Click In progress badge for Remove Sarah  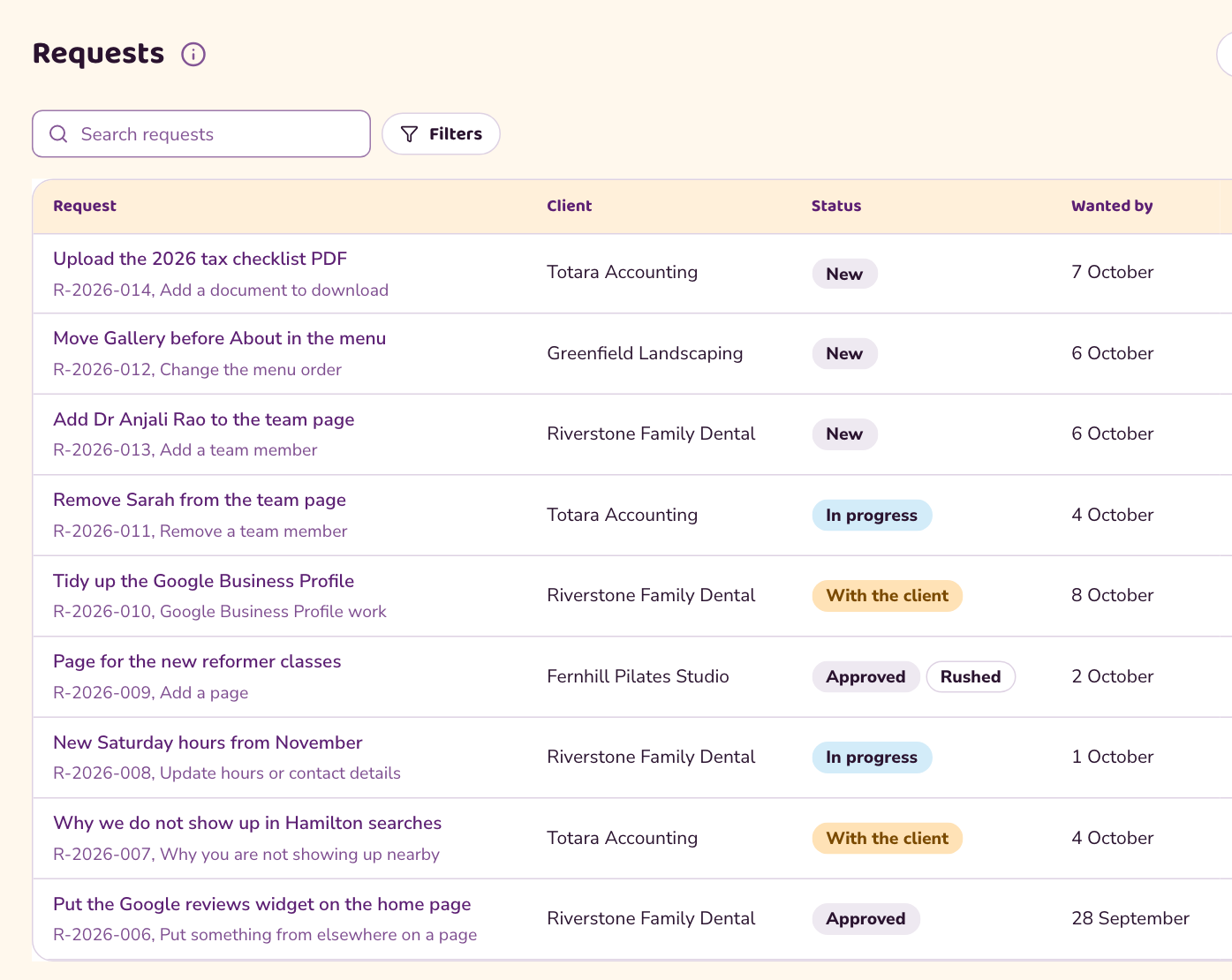(872, 516)
